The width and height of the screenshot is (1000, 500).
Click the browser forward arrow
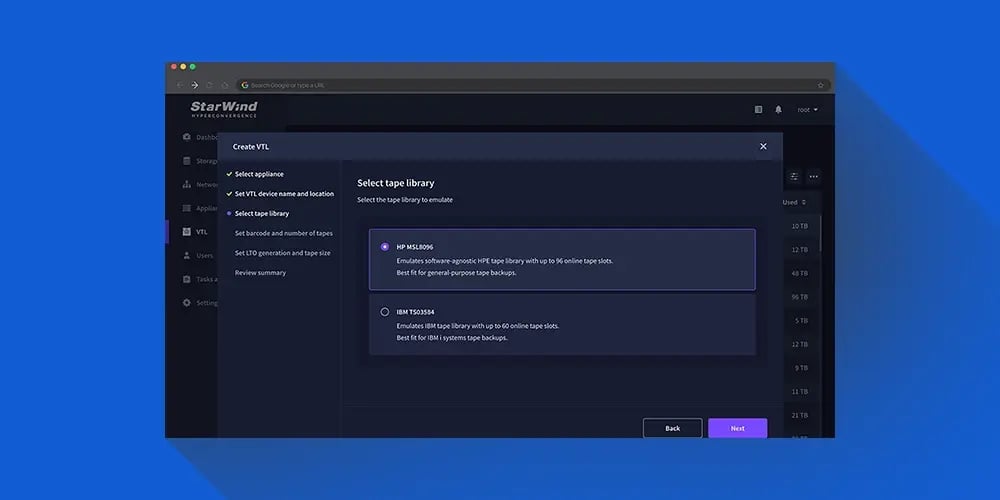point(195,85)
